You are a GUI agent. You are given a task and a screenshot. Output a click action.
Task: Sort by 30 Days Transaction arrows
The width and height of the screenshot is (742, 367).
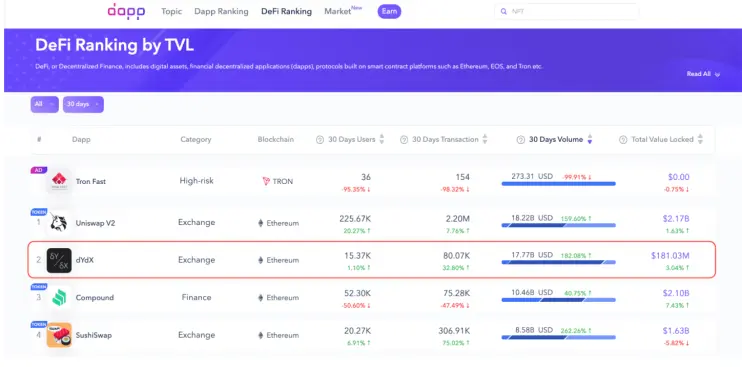[485, 140]
